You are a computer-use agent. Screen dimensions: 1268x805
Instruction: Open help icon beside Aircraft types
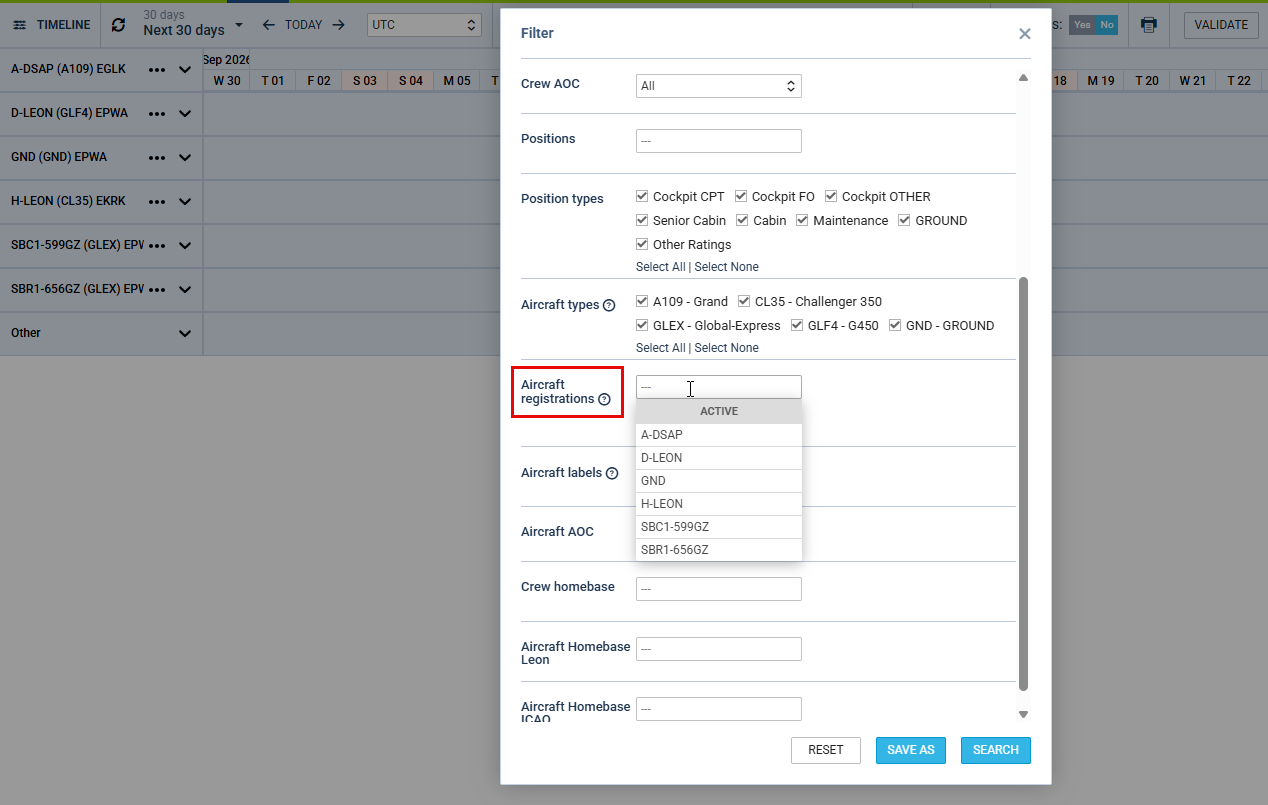[609, 305]
